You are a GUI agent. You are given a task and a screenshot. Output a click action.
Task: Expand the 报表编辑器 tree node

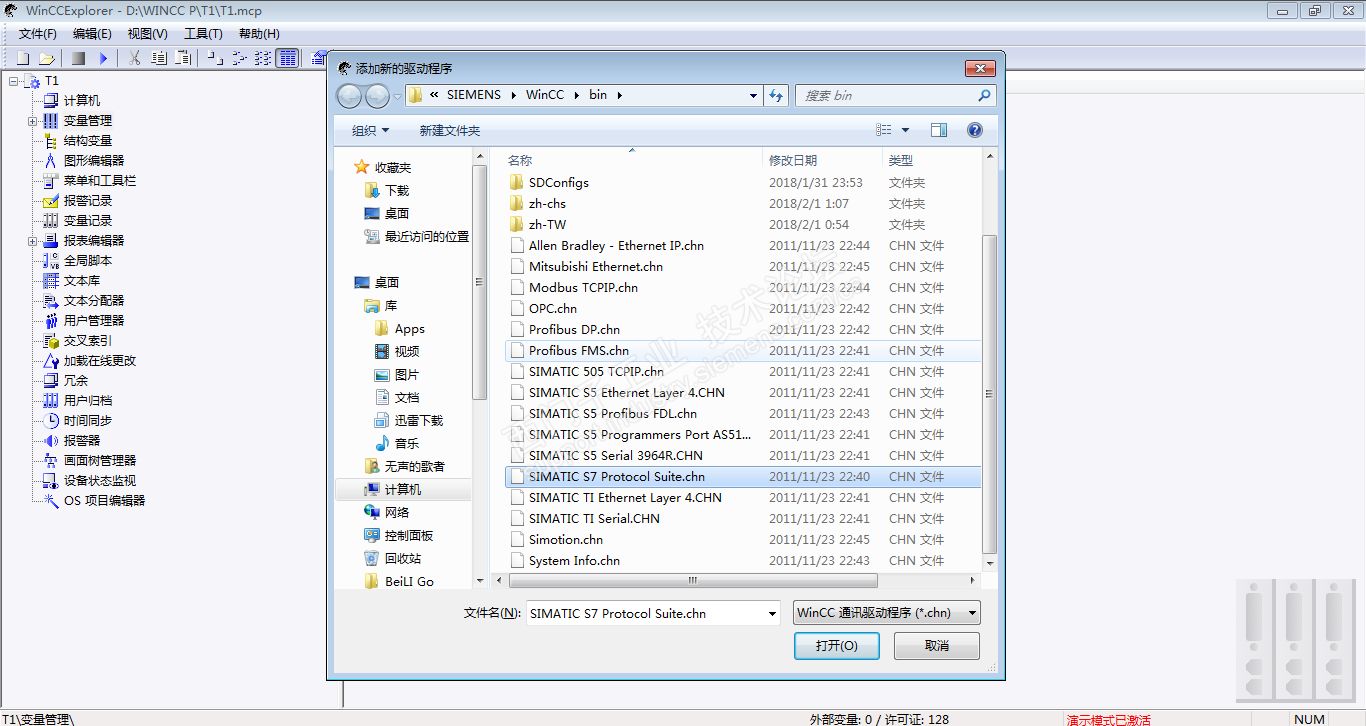coord(33,240)
